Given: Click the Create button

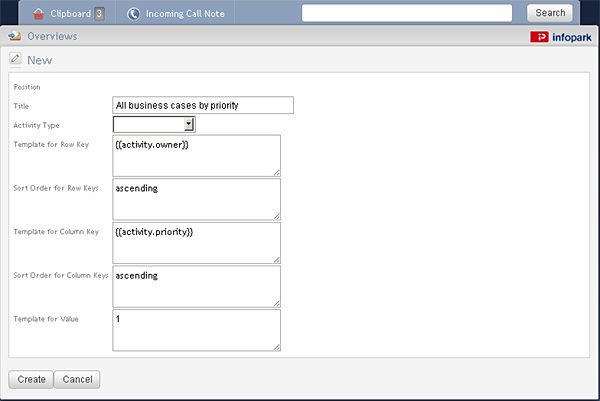Looking at the screenshot, I should point(31,379).
